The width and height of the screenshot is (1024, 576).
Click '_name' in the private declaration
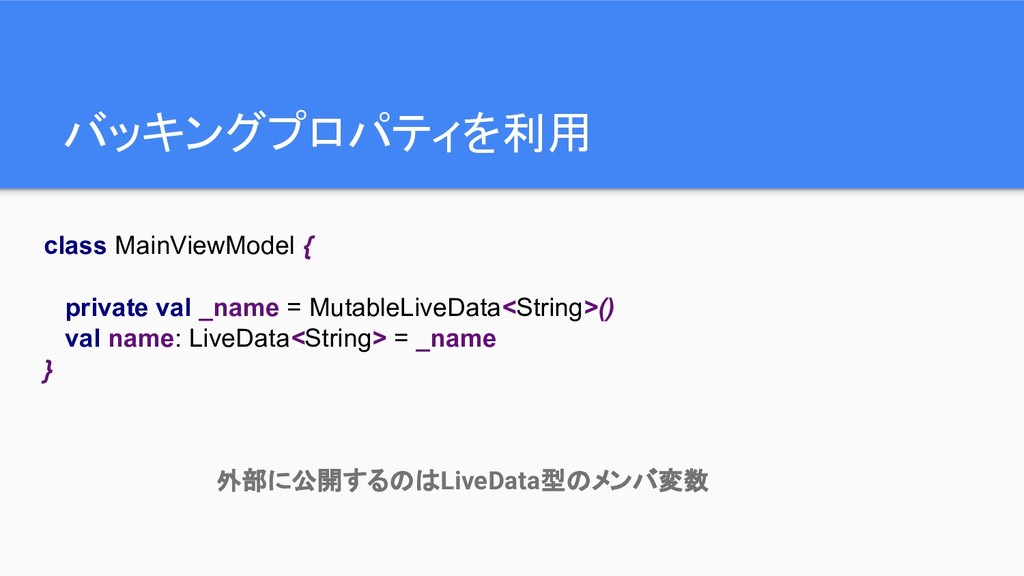point(239,309)
